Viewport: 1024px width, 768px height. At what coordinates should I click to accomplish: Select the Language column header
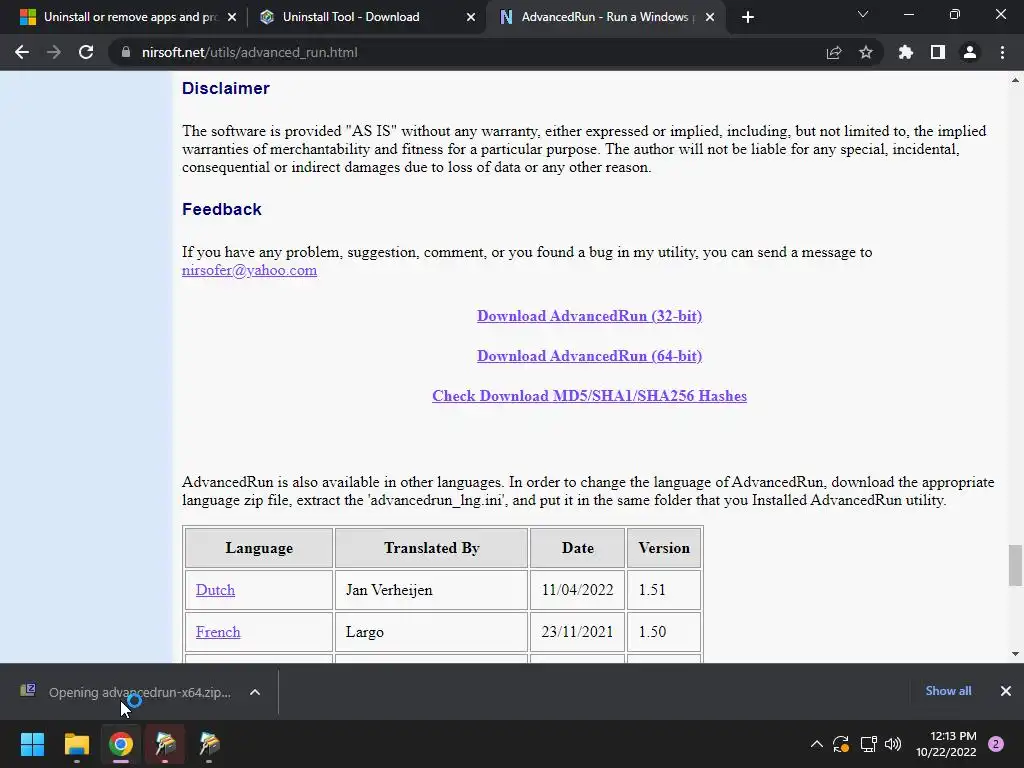(259, 548)
